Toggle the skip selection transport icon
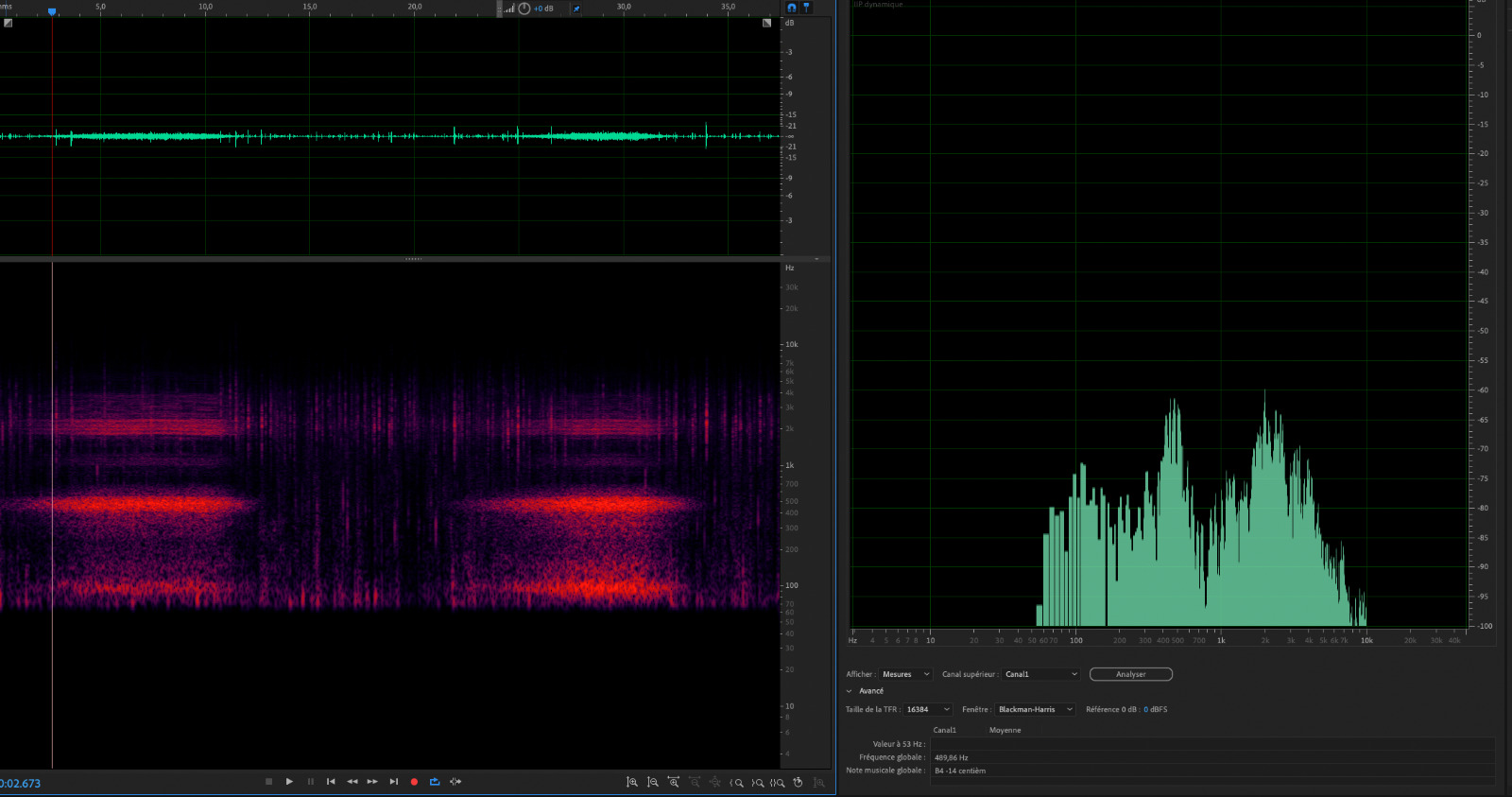1512x797 pixels. click(x=455, y=782)
